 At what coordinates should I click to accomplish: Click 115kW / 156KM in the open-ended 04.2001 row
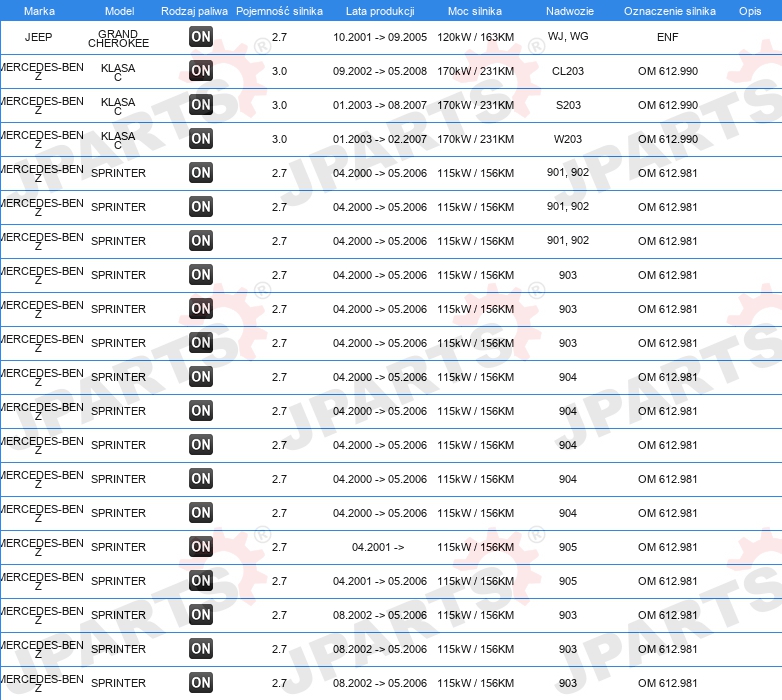[x=475, y=547]
